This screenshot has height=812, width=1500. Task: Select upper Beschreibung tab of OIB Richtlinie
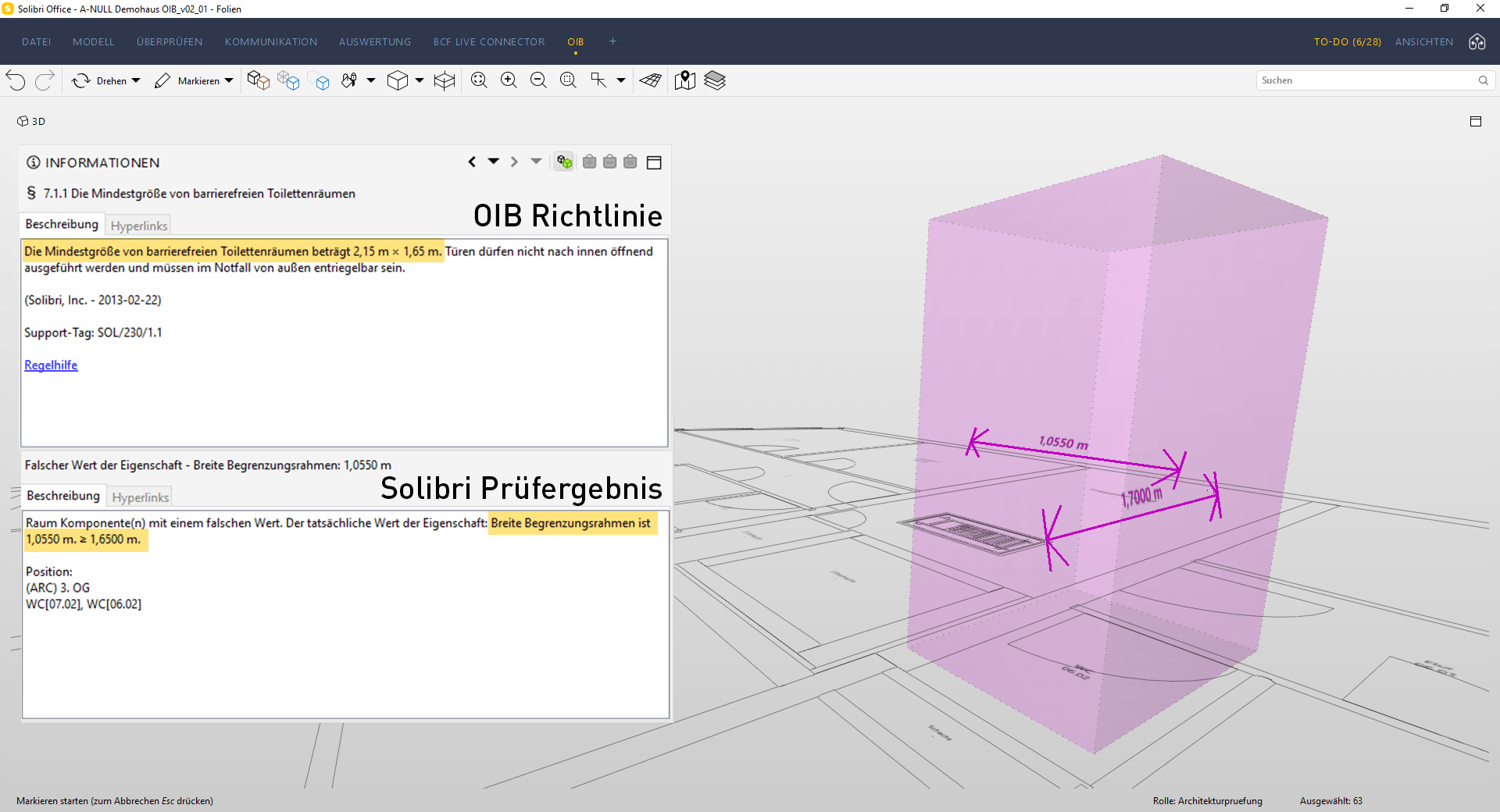(x=62, y=224)
